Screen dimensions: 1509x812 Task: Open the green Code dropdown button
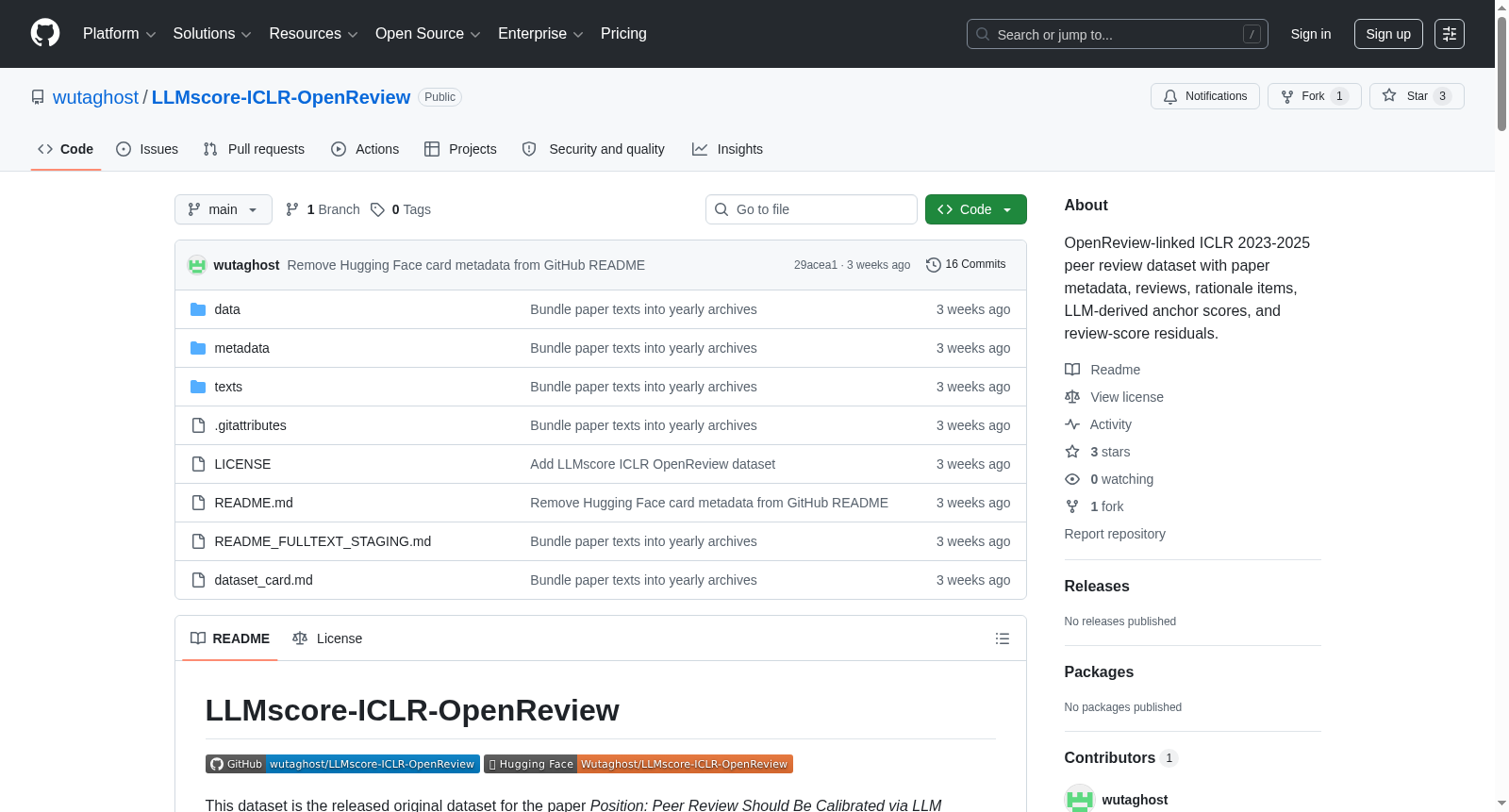pos(975,209)
